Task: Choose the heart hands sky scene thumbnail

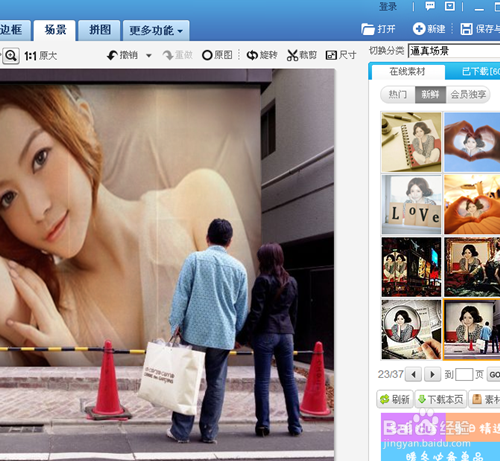Action: click(x=472, y=142)
